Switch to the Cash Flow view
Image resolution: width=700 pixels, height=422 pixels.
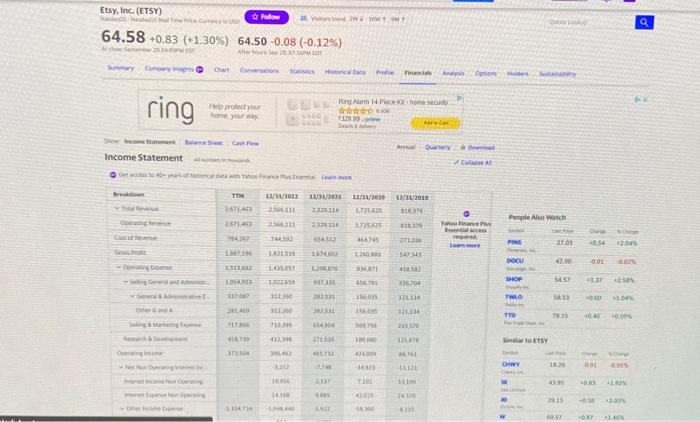246,143
